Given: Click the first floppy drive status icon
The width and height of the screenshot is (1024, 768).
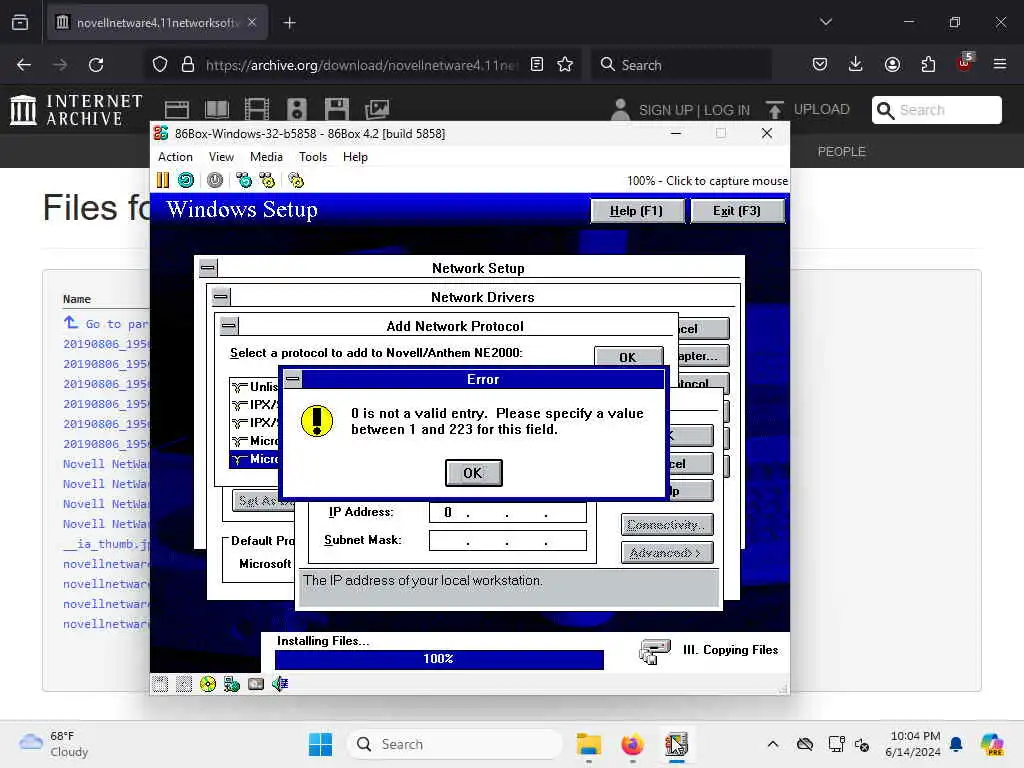Looking at the screenshot, I should 160,684.
